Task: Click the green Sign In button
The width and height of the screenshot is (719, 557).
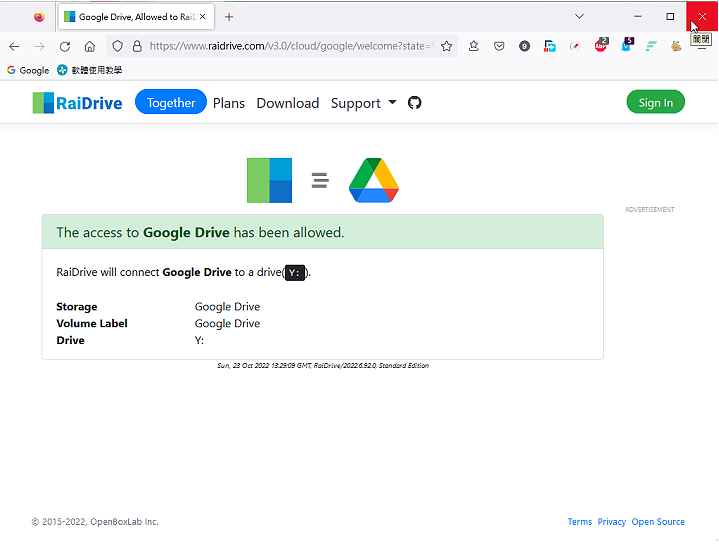Action: pos(655,102)
